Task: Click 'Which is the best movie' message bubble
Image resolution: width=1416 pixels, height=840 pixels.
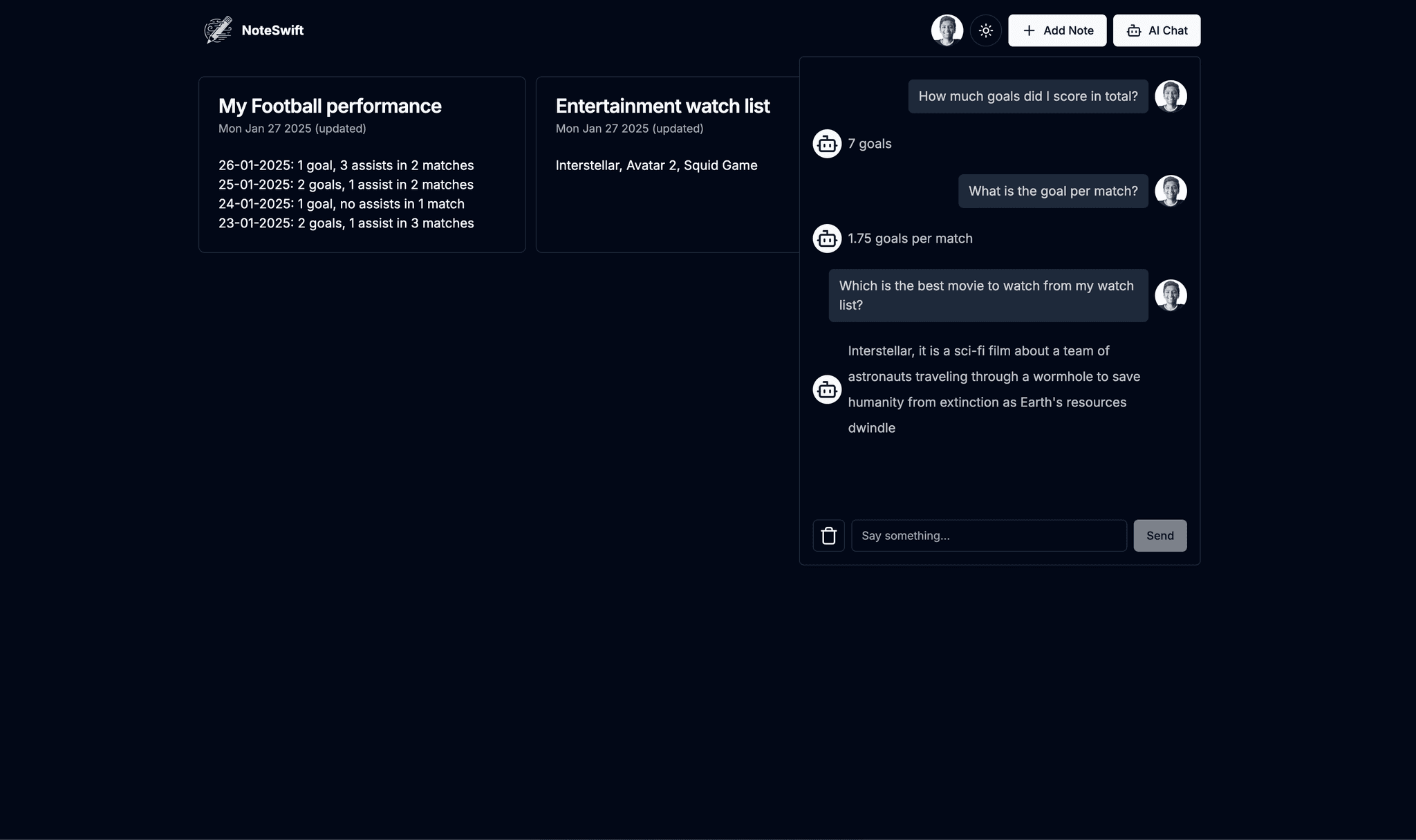Action: [987, 295]
